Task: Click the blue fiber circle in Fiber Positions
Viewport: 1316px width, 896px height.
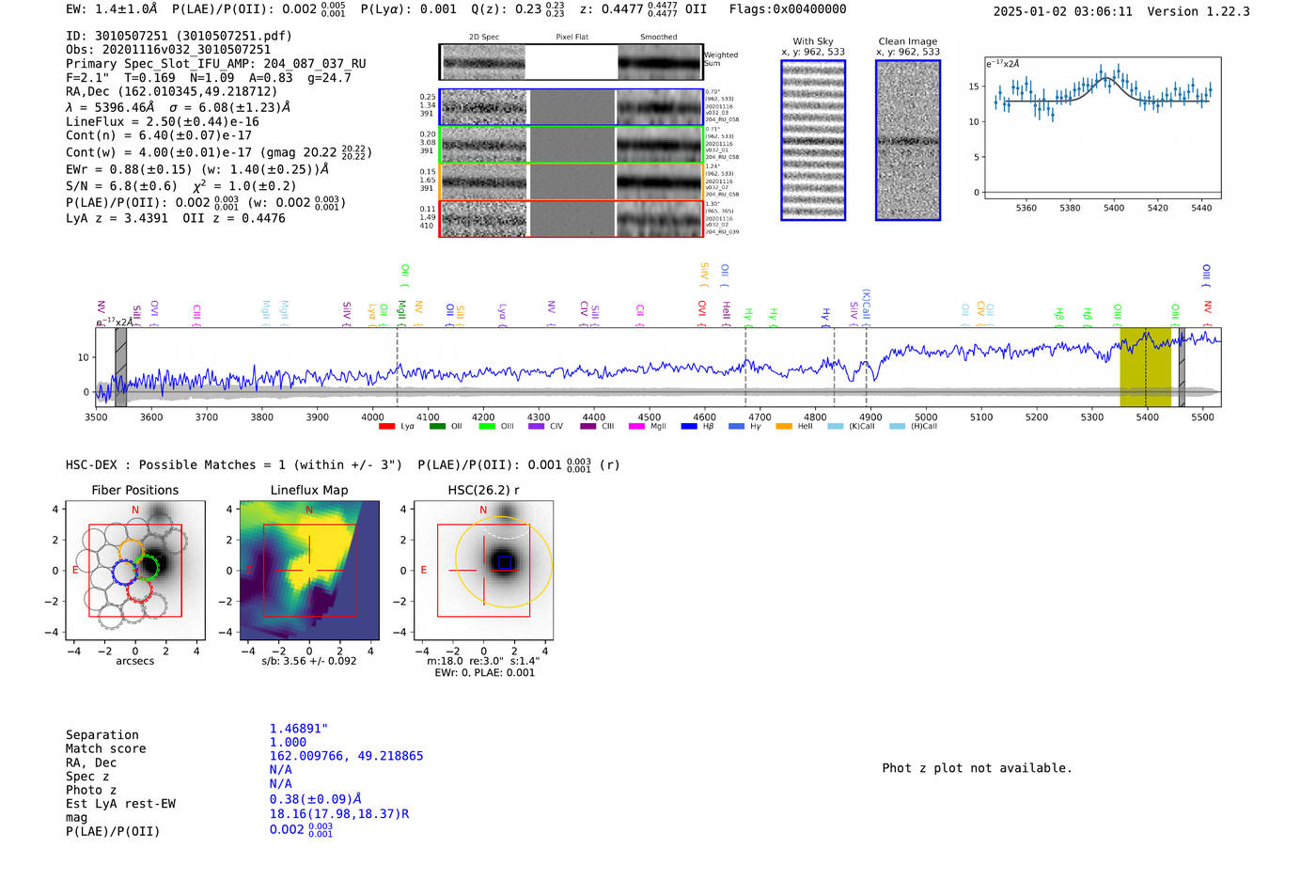Action: click(x=124, y=573)
